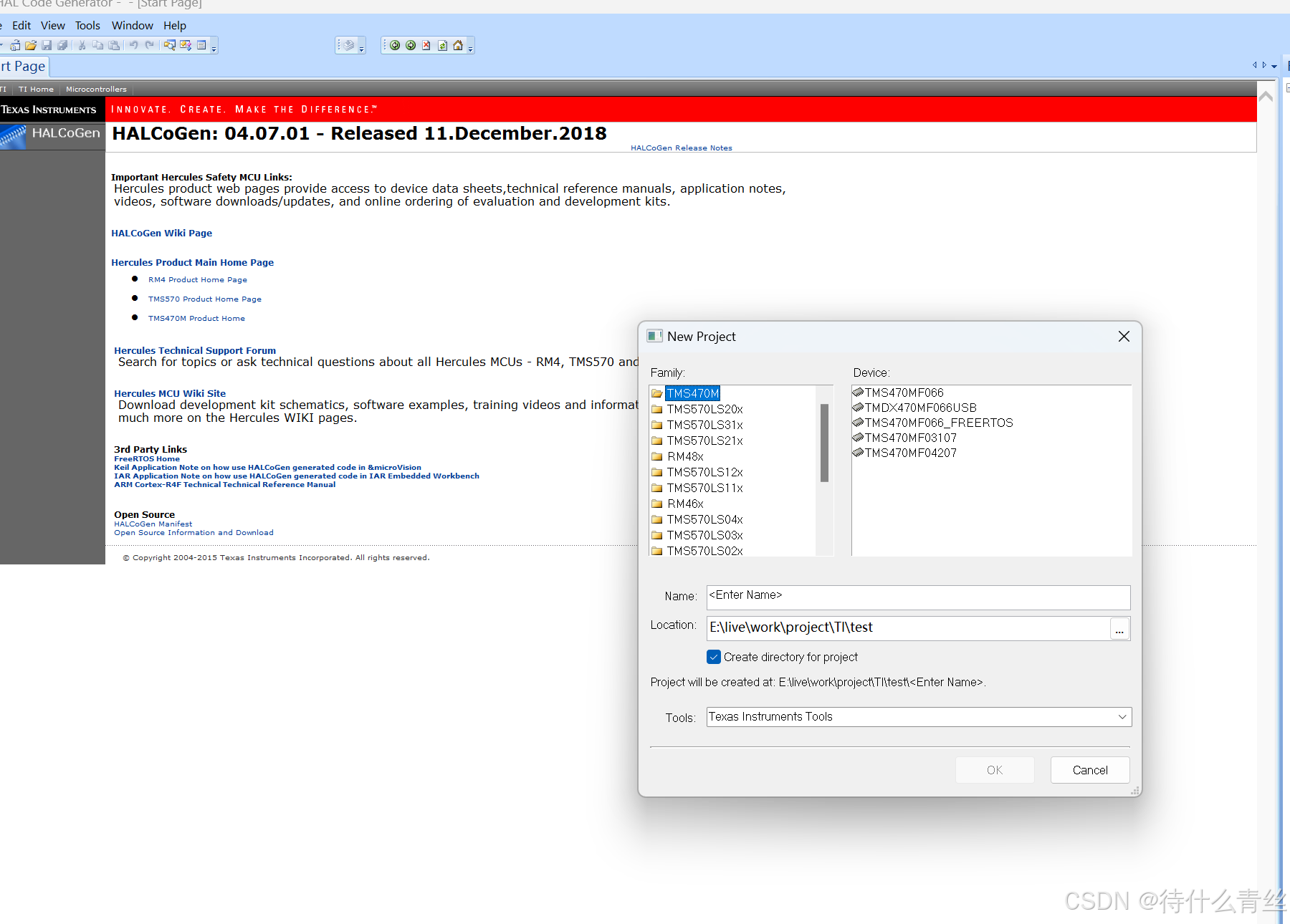Screen dimensions: 1290x924
Task: Open the RM4 Product Home Page link
Action: [x=198, y=279]
